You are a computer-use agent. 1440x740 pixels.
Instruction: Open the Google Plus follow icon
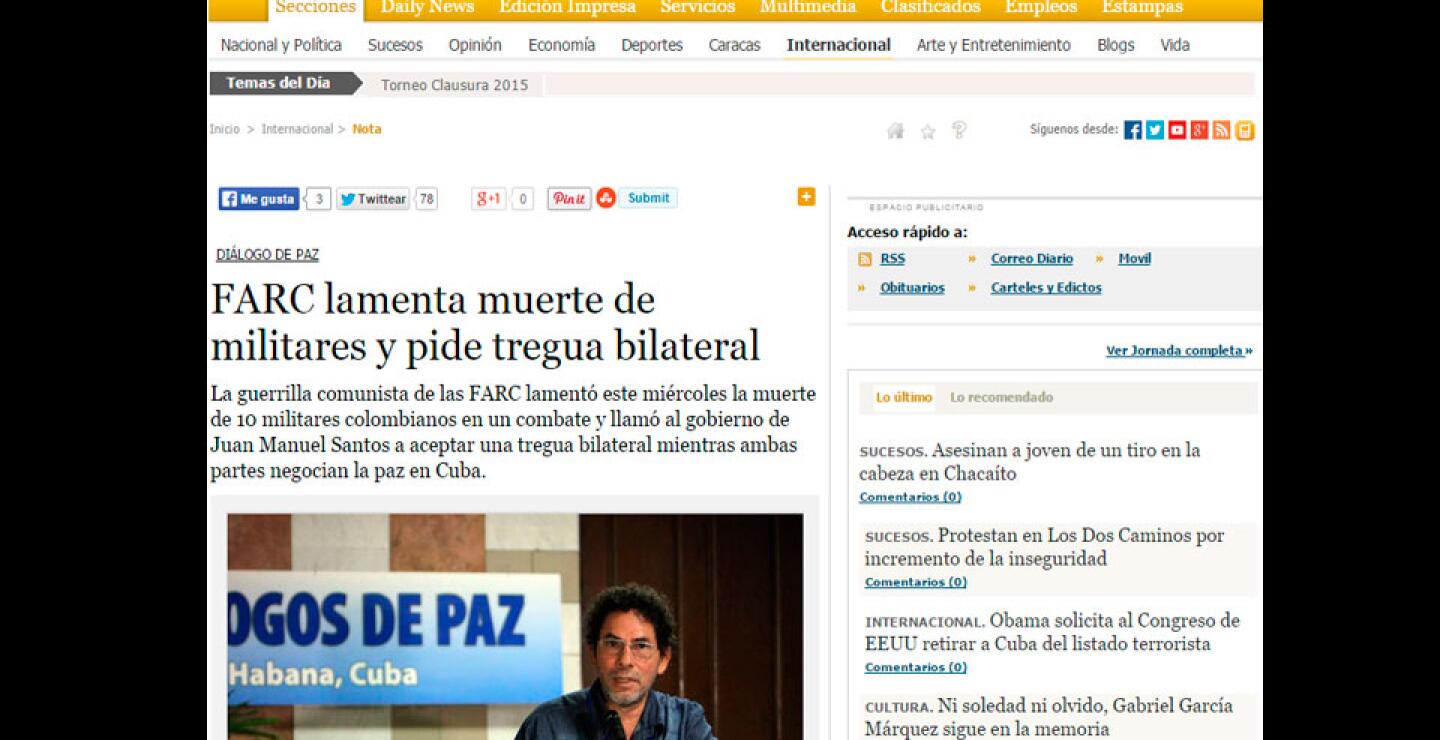(x=1199, y=130)
